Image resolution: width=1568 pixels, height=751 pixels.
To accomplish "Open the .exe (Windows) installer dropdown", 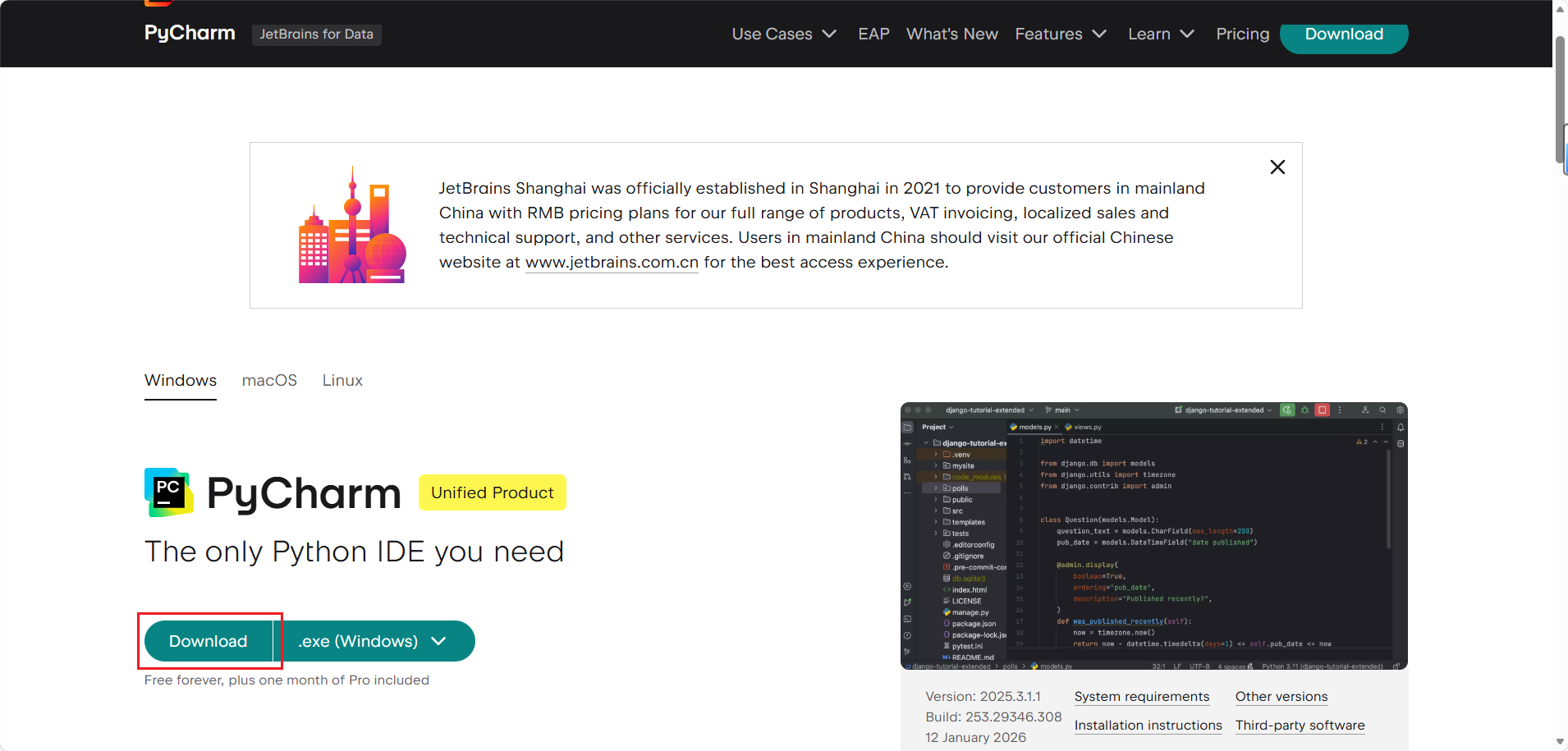I will coord(374,641).
